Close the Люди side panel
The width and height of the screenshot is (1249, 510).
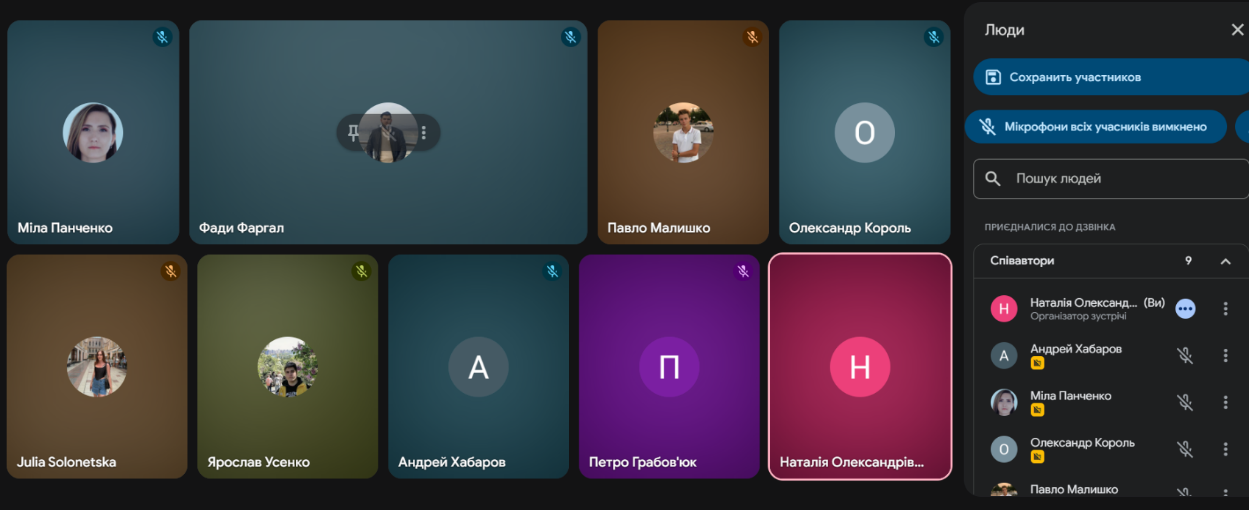point(1237,30)
